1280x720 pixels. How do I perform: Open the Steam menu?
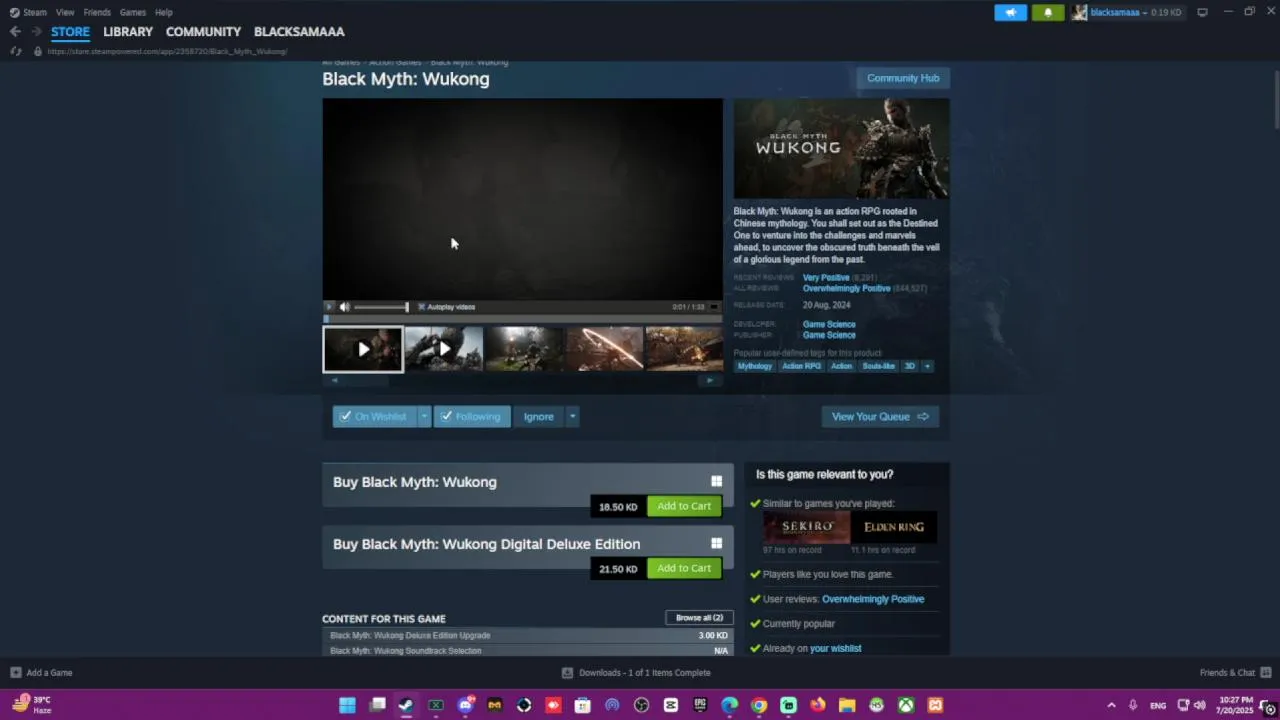coord(28,12)
